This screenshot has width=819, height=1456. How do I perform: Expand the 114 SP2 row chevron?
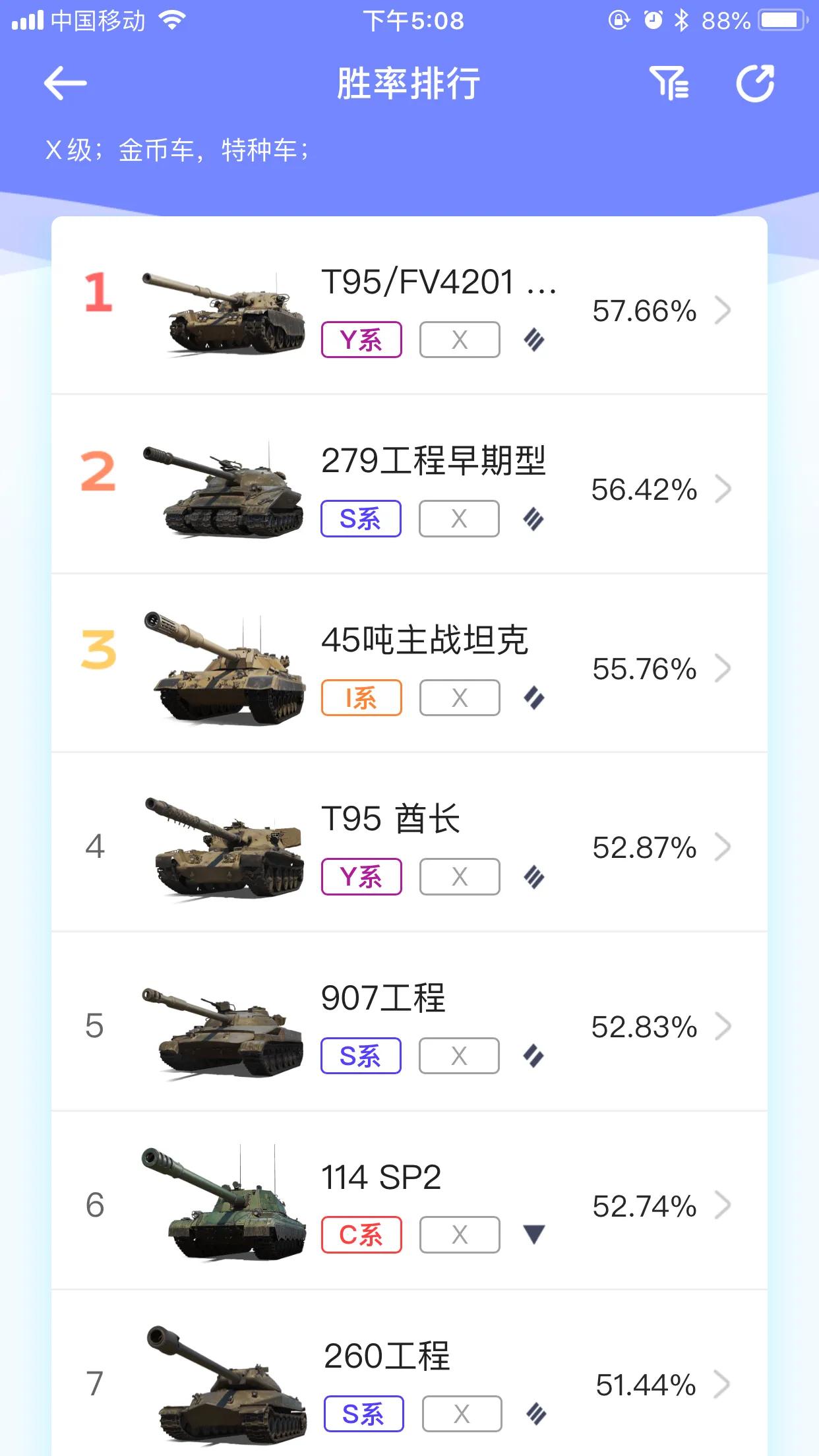[723, 1205]
